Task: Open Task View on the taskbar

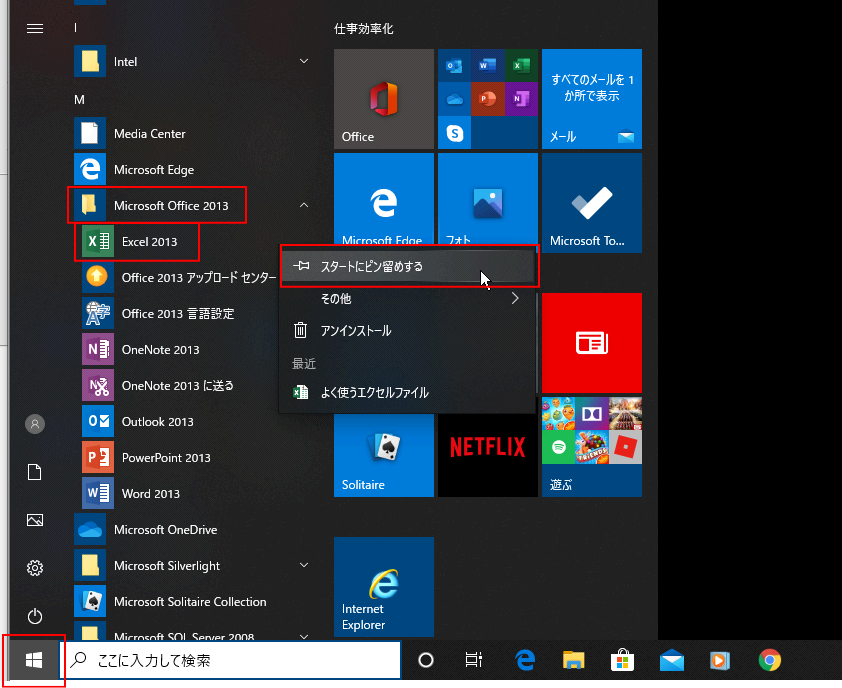Action: click(x=474, y=660)
